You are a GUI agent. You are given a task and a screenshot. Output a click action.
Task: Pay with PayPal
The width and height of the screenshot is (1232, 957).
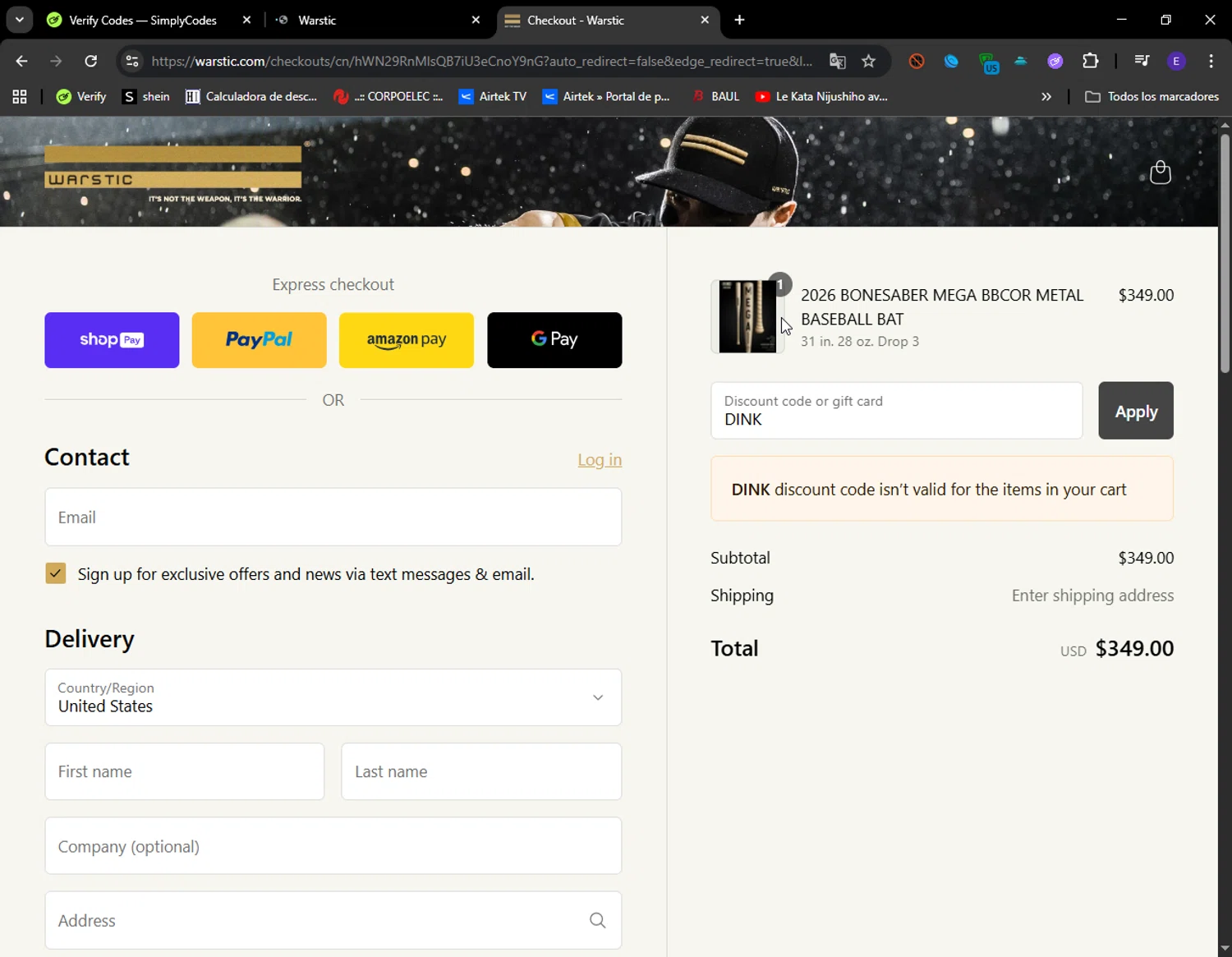[259, 340]
